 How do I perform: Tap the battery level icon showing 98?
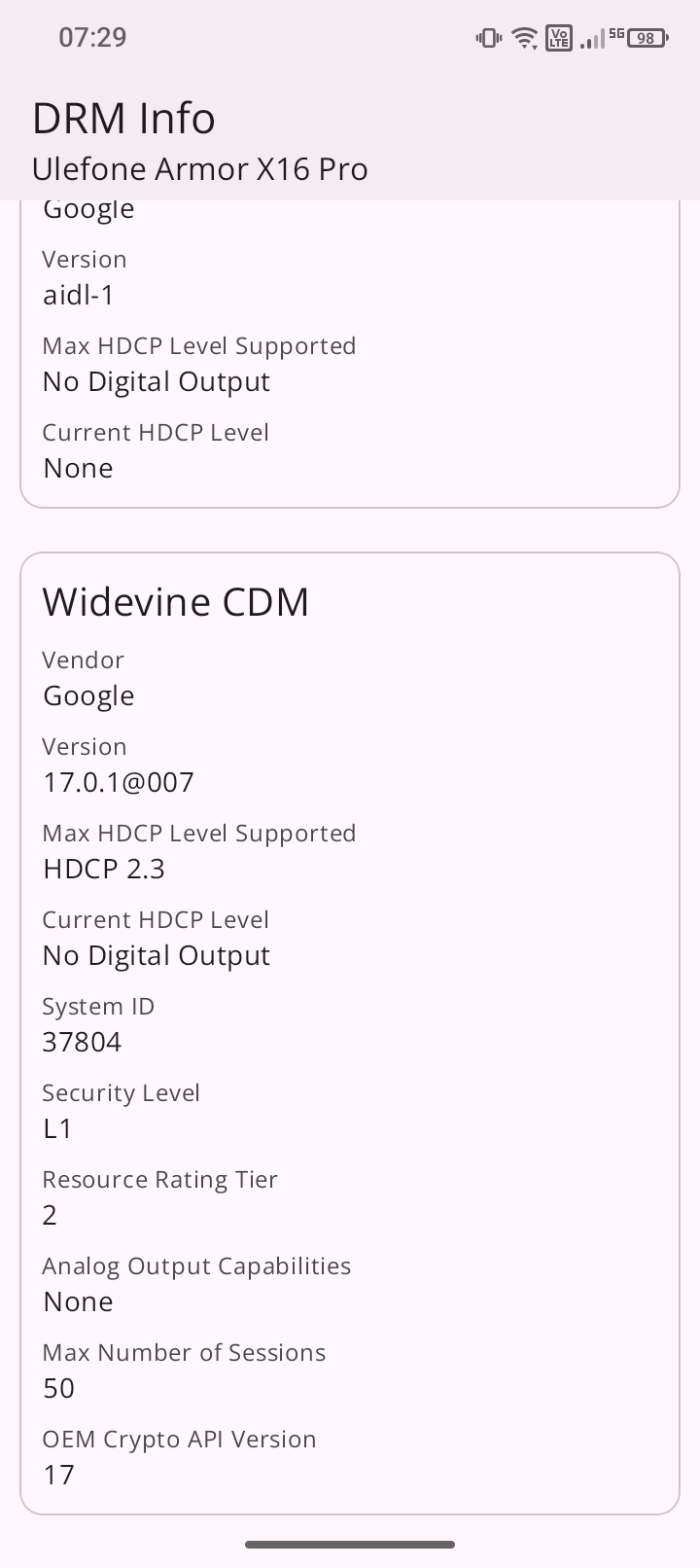coord(647,38)
